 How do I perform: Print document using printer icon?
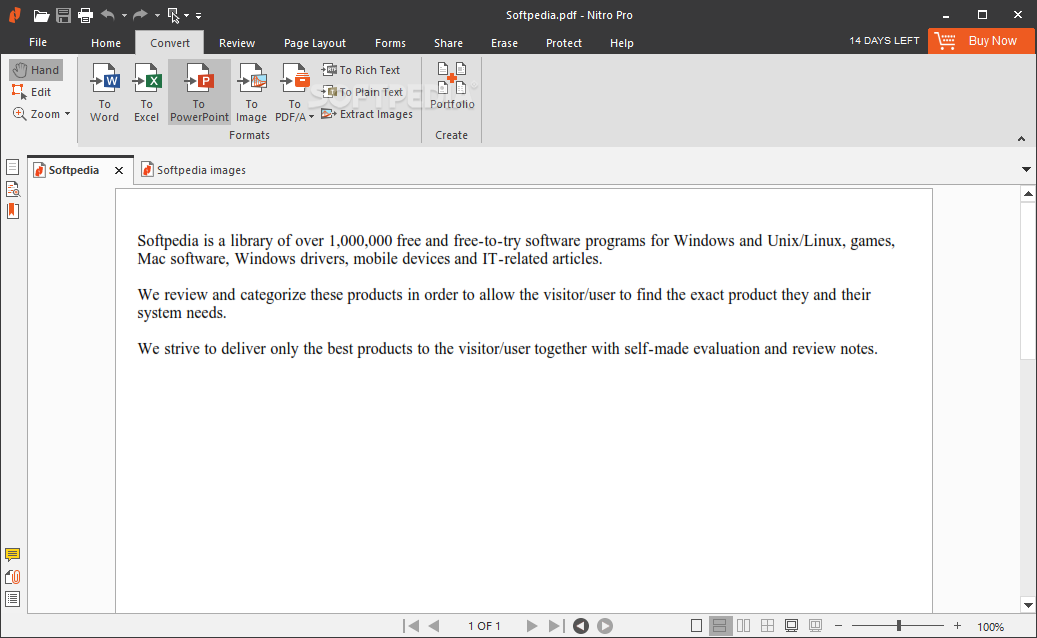tap(85, 15)
